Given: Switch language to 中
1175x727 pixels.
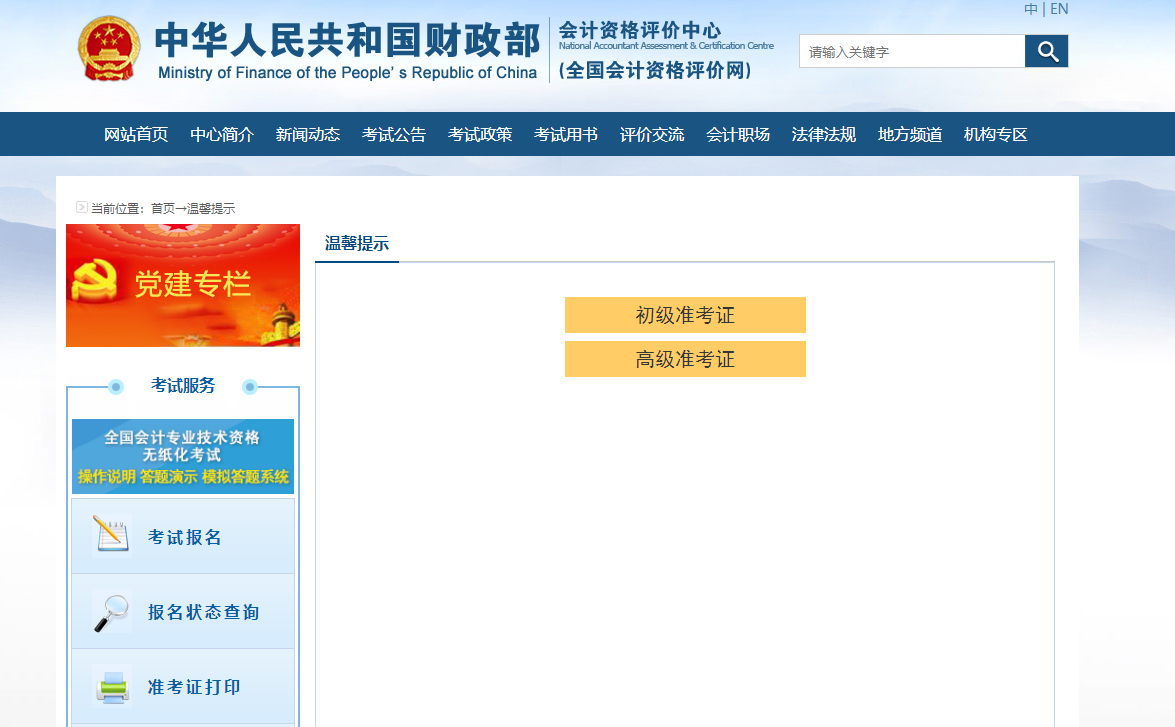Looking at the screenshot, I should tap(1031, 9).
